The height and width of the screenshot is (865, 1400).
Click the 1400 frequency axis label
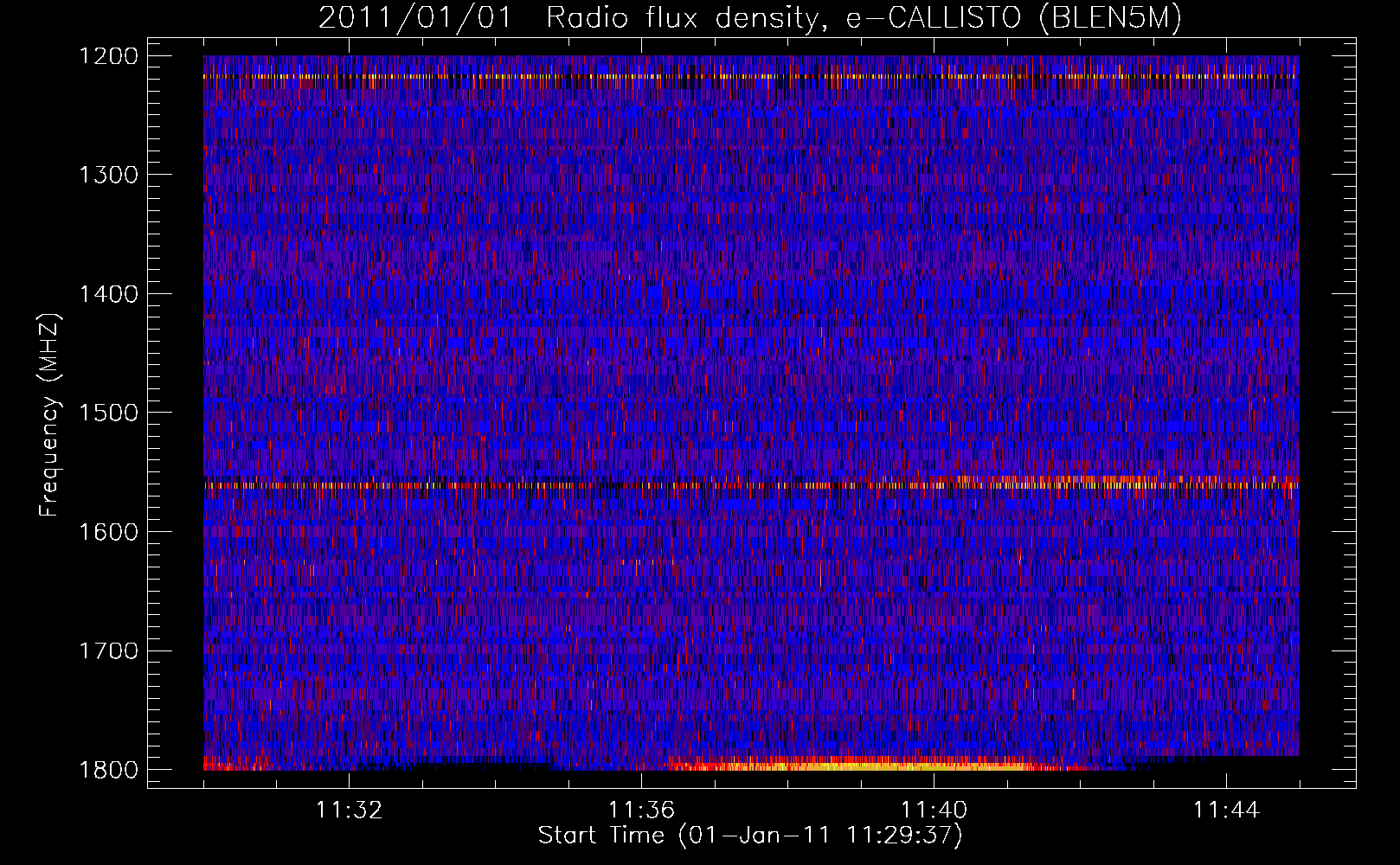click(x=109, y=294)
